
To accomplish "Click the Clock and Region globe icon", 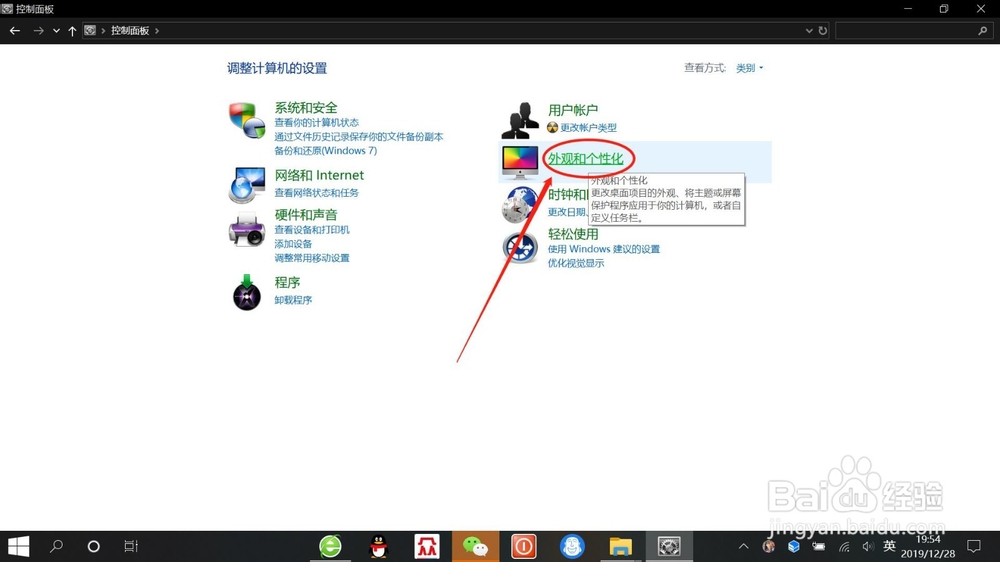I will coord(520,205).
